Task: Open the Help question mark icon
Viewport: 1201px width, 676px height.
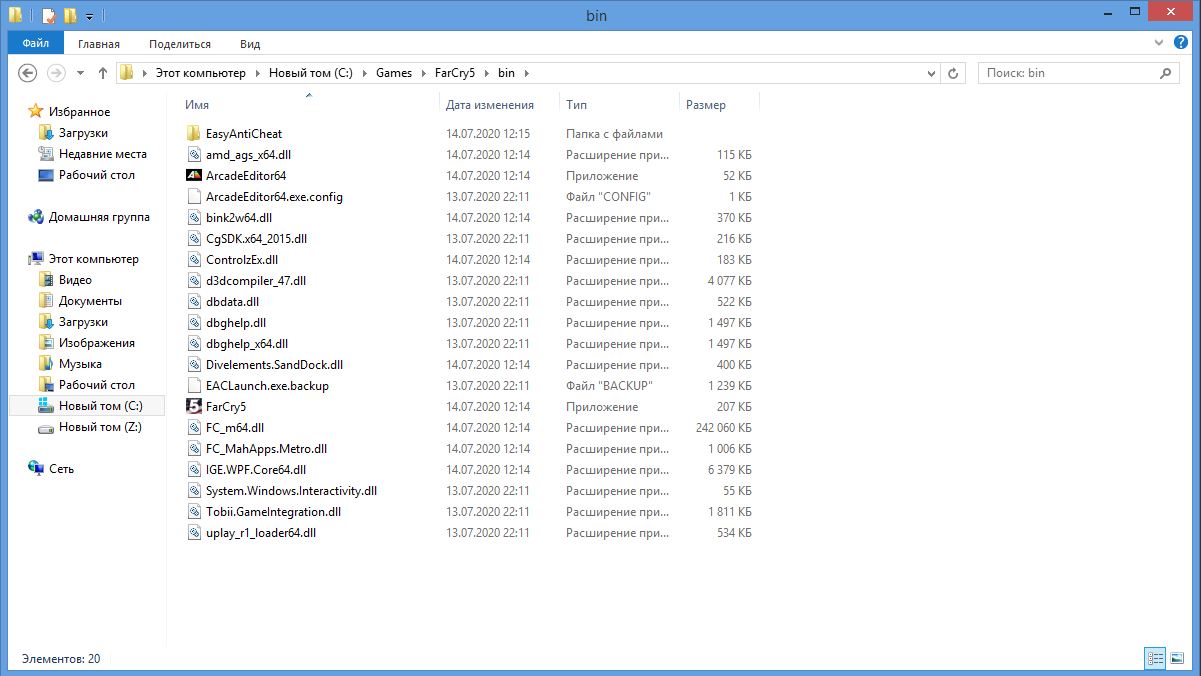Action: [1184, 43]
